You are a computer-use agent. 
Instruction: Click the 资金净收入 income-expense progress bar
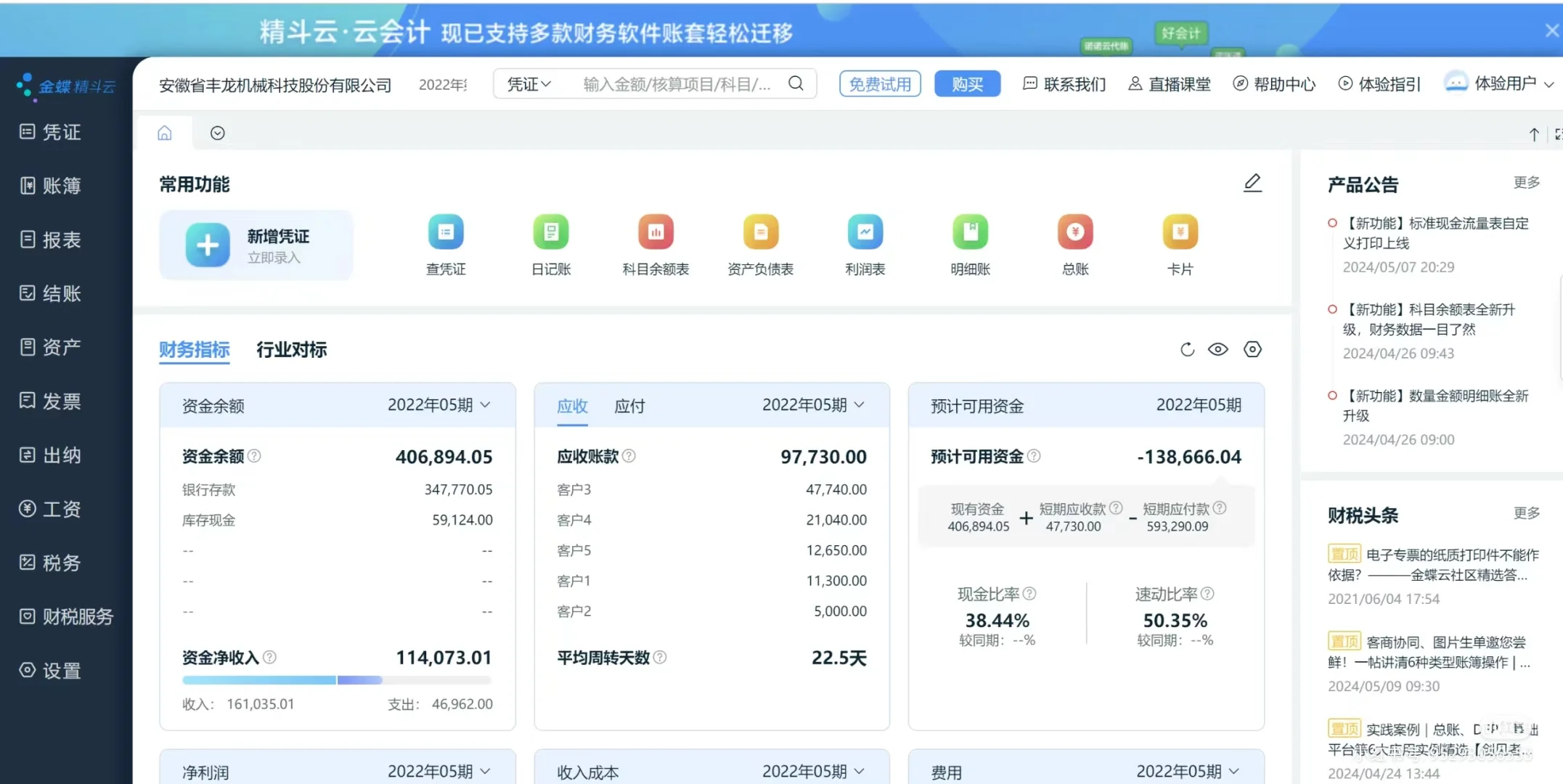[336, 679]
